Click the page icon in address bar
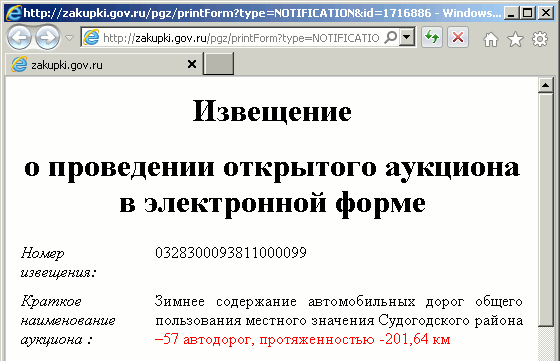The image size is (560, 361). pyautogui.click(x=91, y=37)
